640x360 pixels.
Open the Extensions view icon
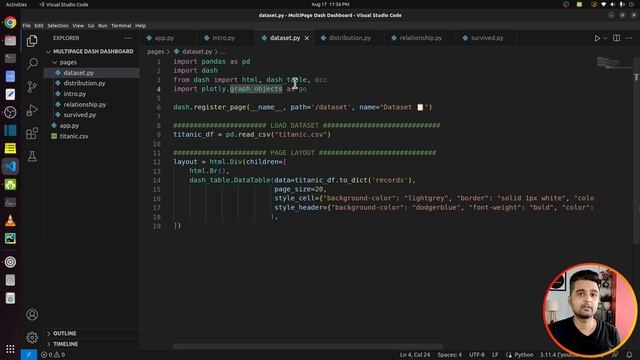click(x=32, y=133)
